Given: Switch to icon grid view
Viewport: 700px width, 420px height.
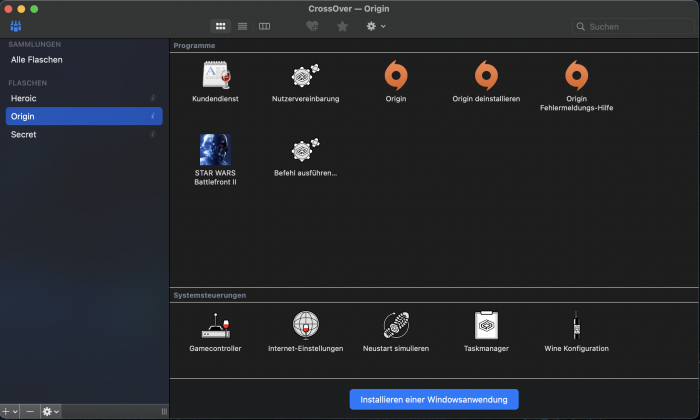Looking at the screenshot, I should pyautogui.click(x=220, y=26).
